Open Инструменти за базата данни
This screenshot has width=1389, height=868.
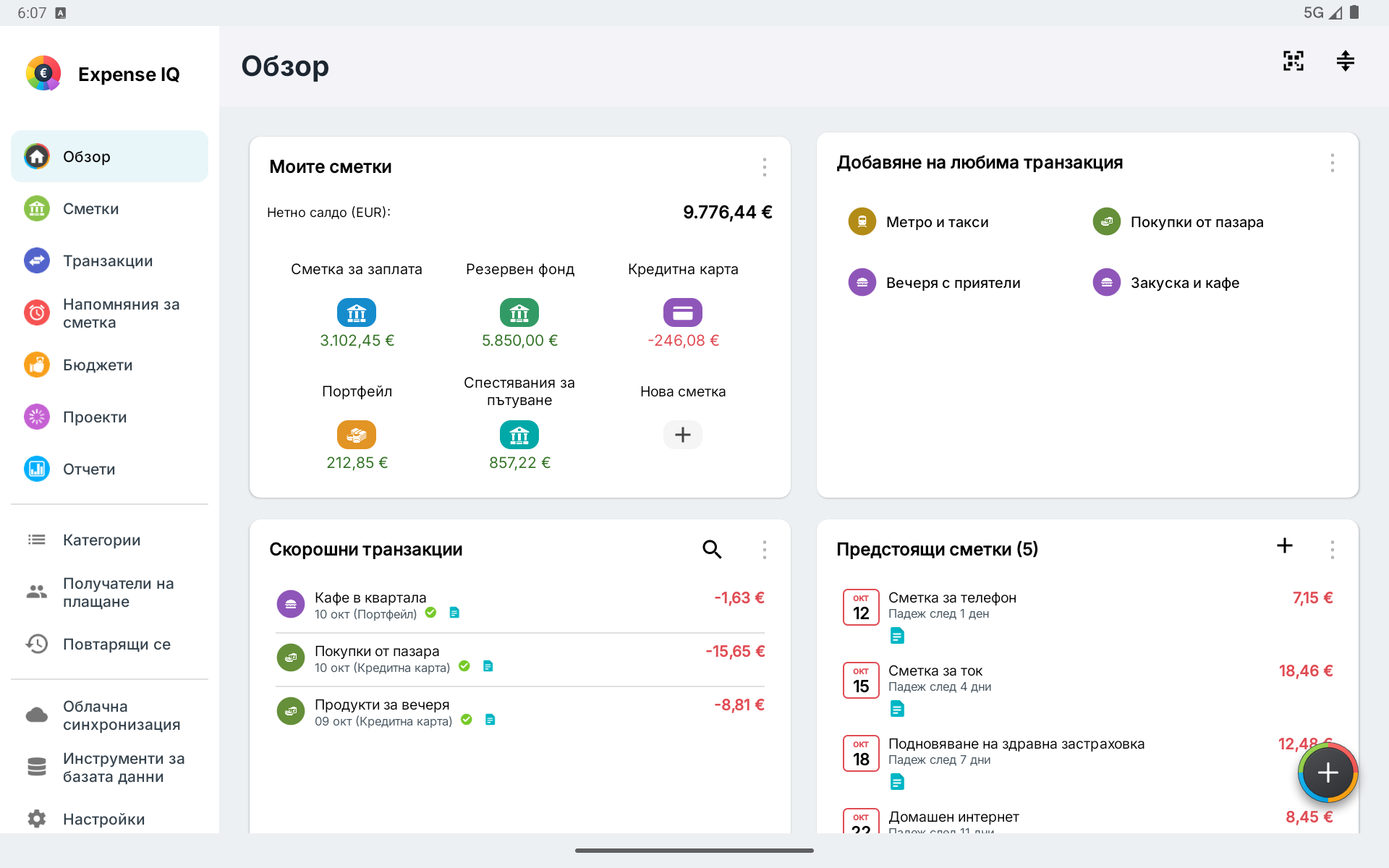(109, 767)
